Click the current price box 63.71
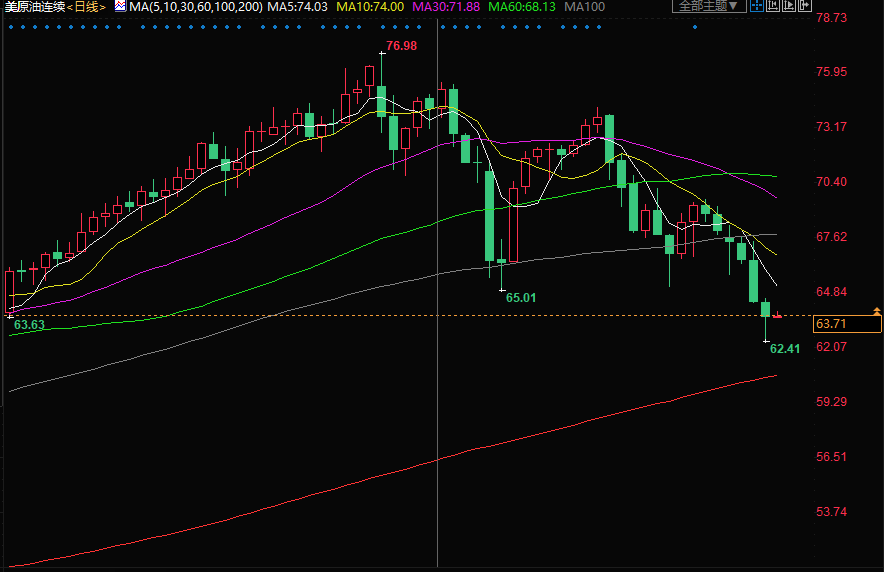 tap(832, 324)
